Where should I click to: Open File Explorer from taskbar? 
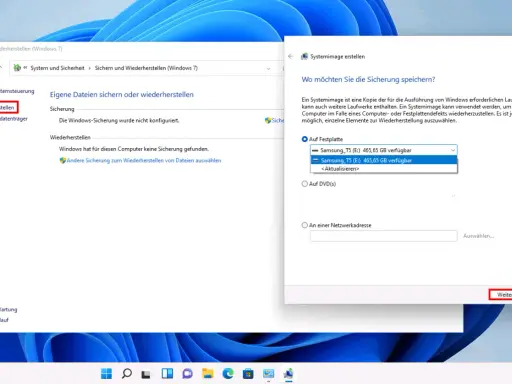pyautogui.click(x=208, y=374)
